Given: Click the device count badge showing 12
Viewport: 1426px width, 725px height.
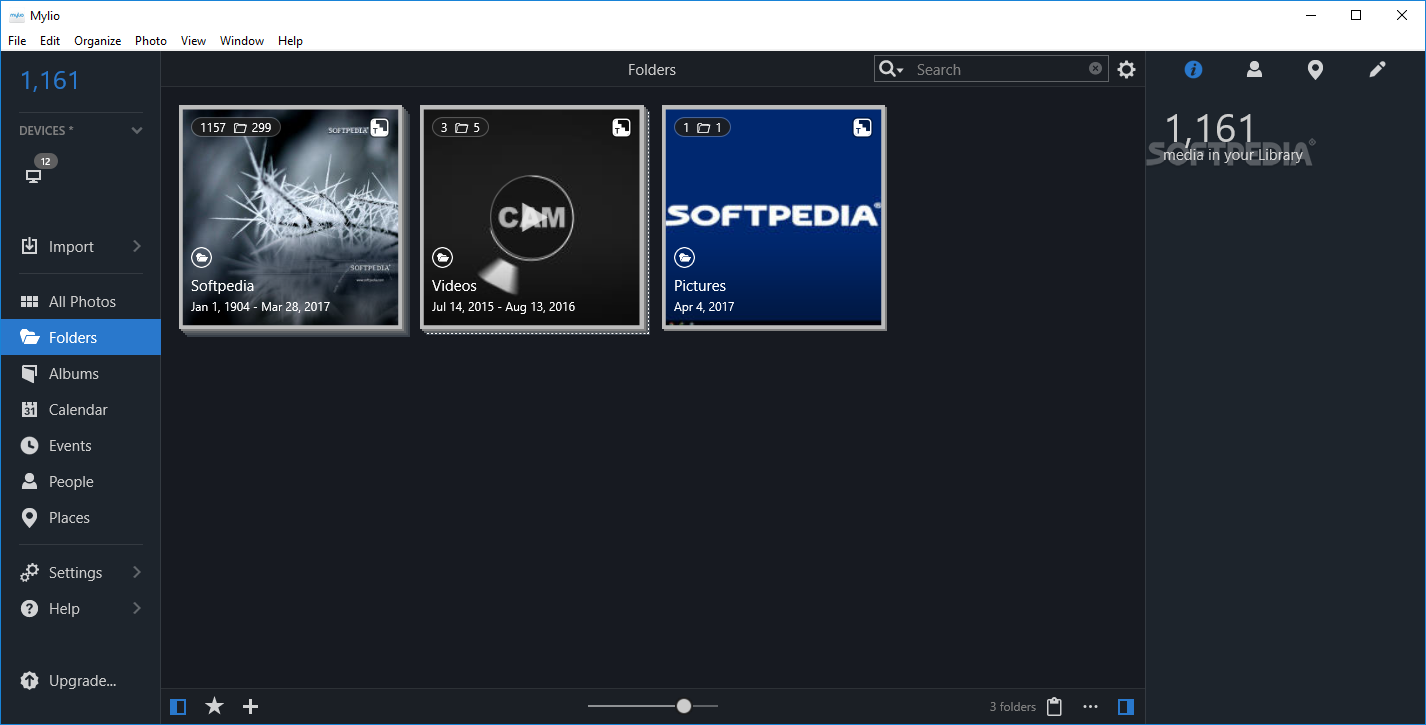Looking at the screenshot, I should (46, 161).
